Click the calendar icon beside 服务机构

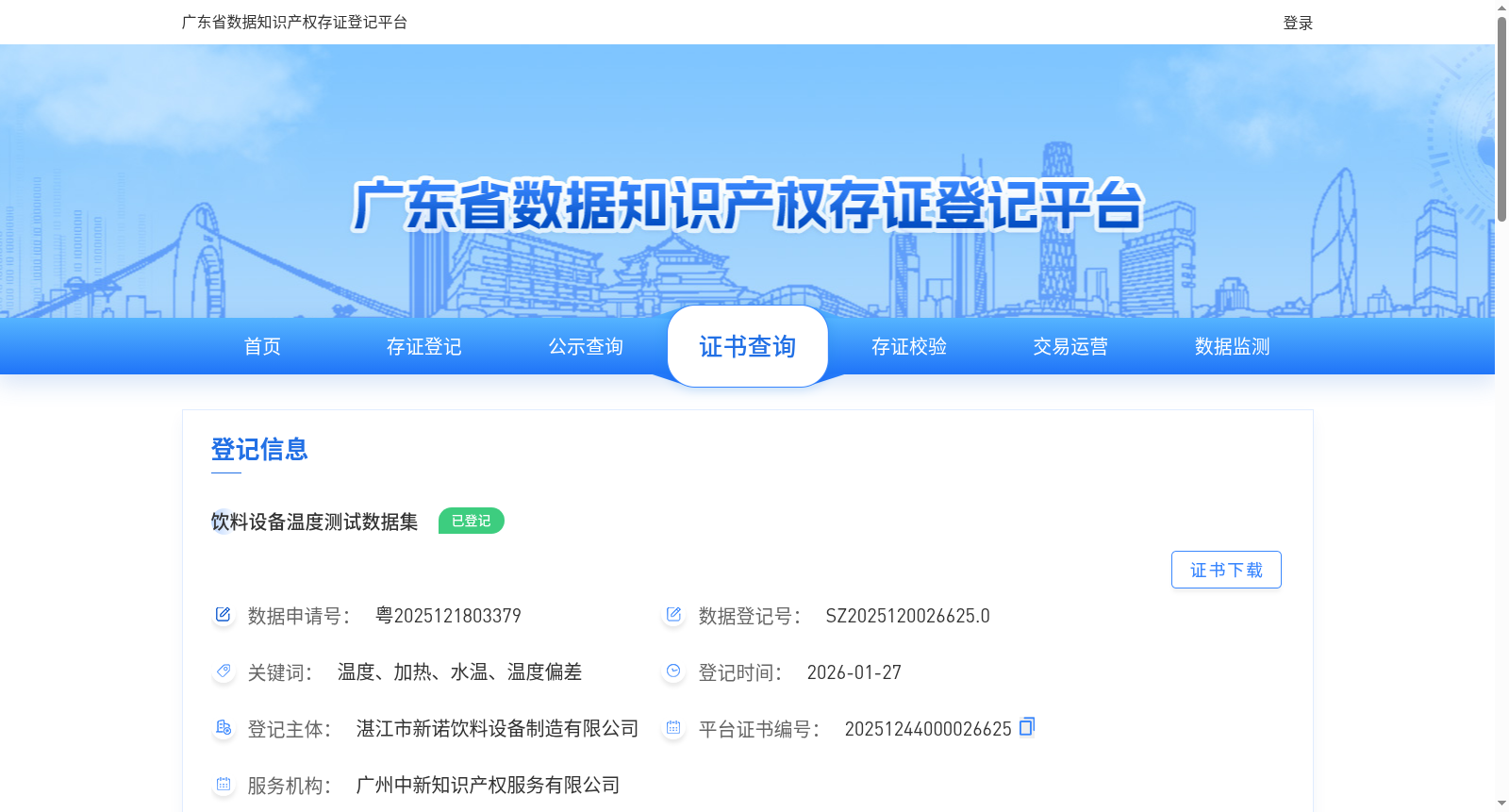223,785
